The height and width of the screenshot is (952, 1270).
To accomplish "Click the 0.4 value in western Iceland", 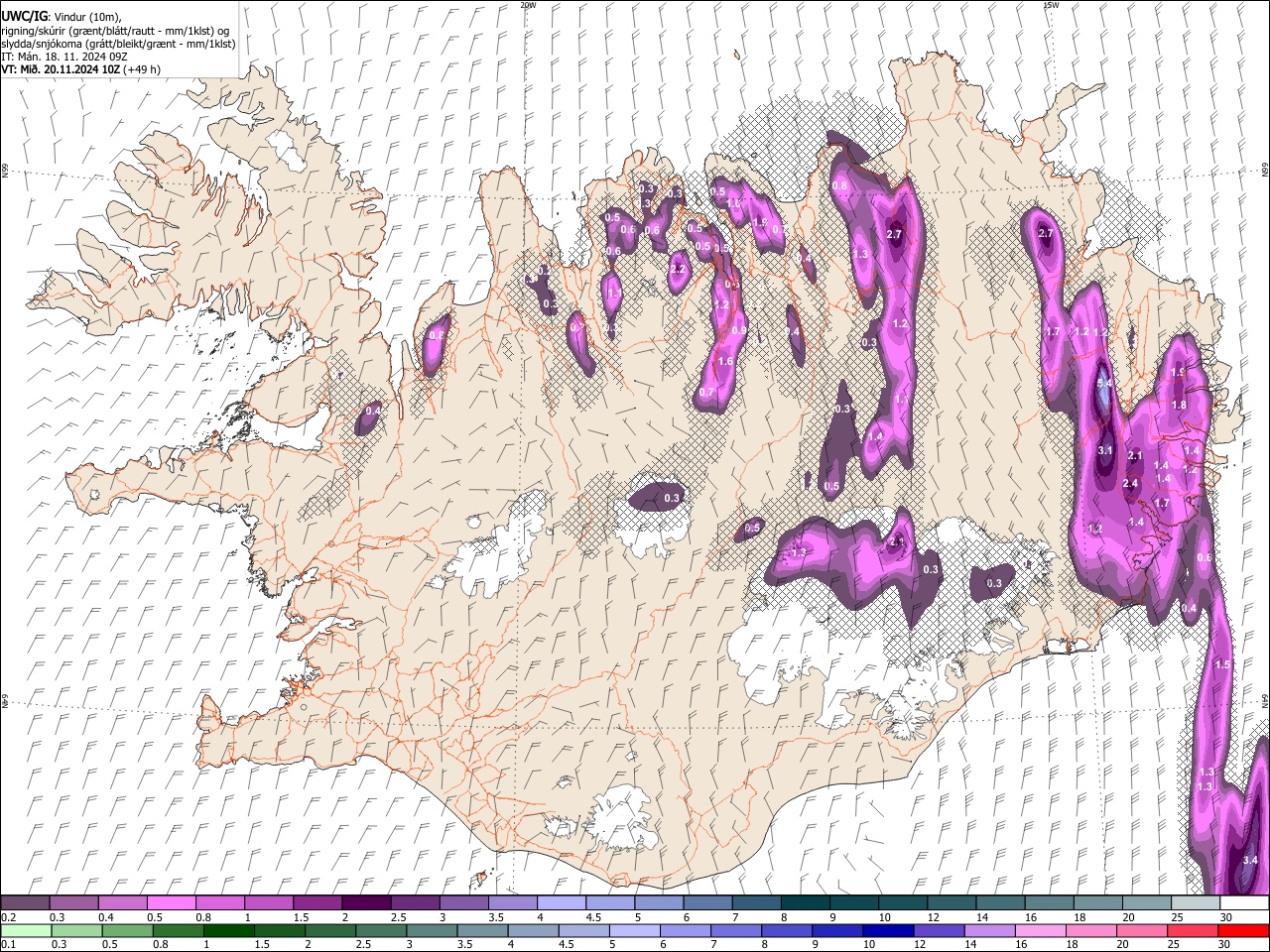I will tap(374, 411).
